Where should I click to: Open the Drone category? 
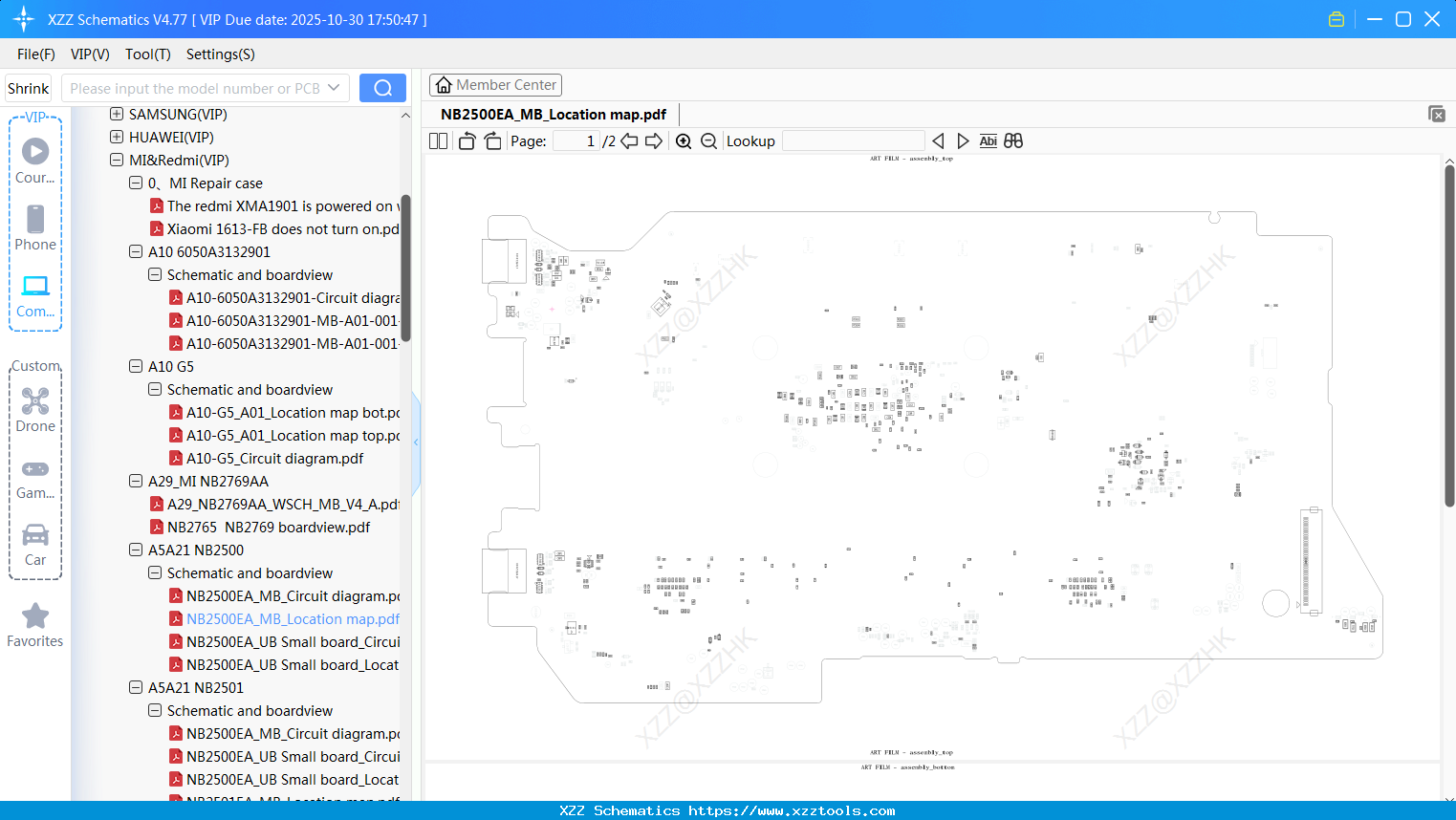pos(35,410)
